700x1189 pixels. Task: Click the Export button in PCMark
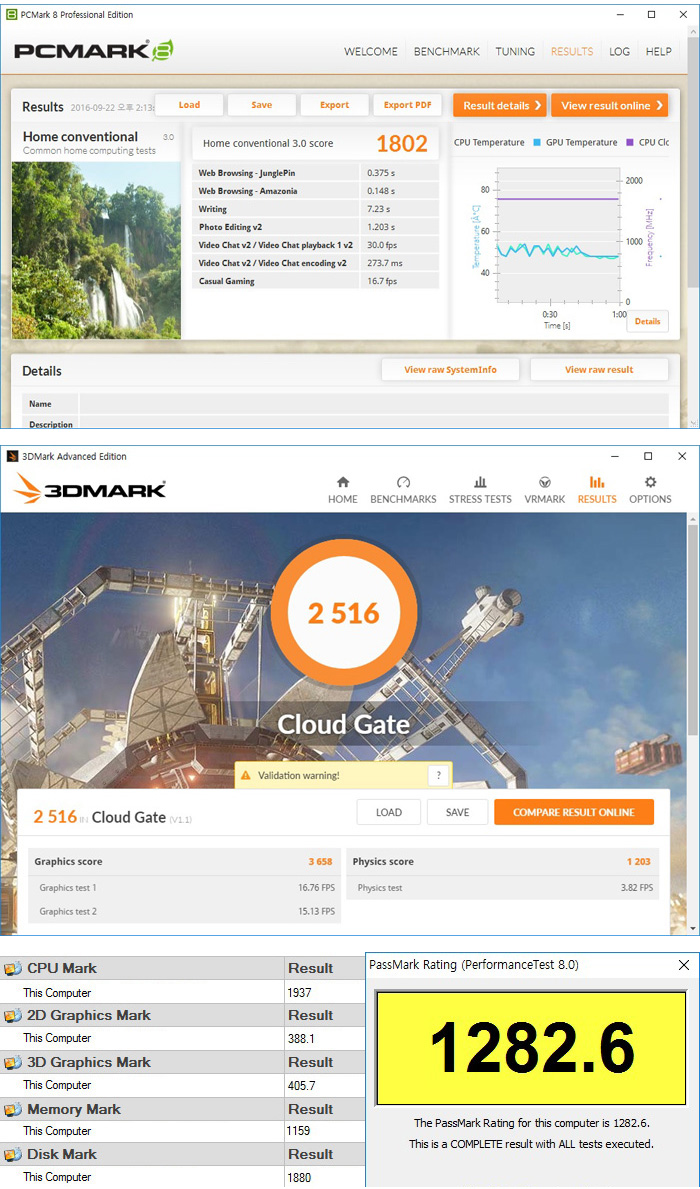pos(334,105)
